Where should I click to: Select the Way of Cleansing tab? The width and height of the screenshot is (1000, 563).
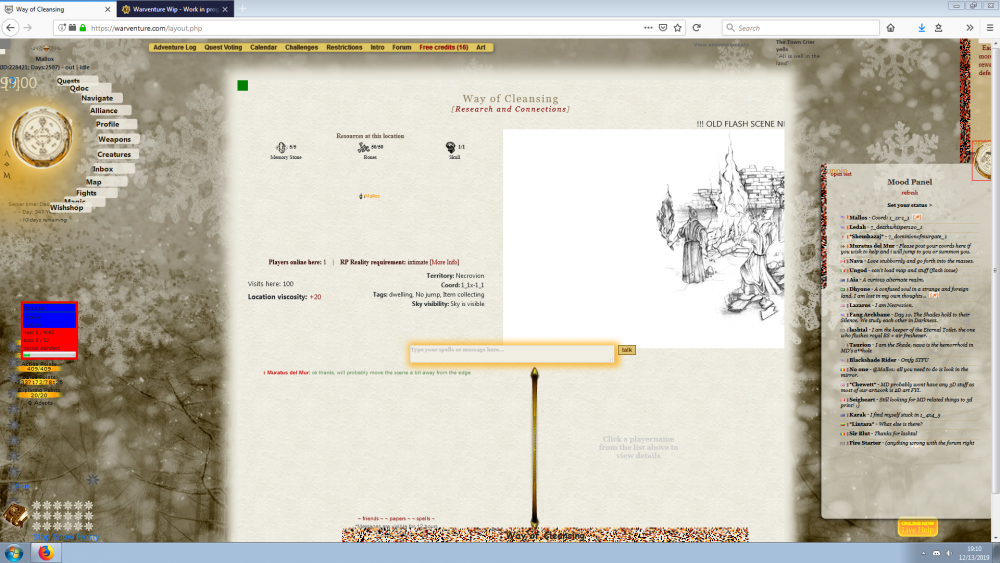57,9
